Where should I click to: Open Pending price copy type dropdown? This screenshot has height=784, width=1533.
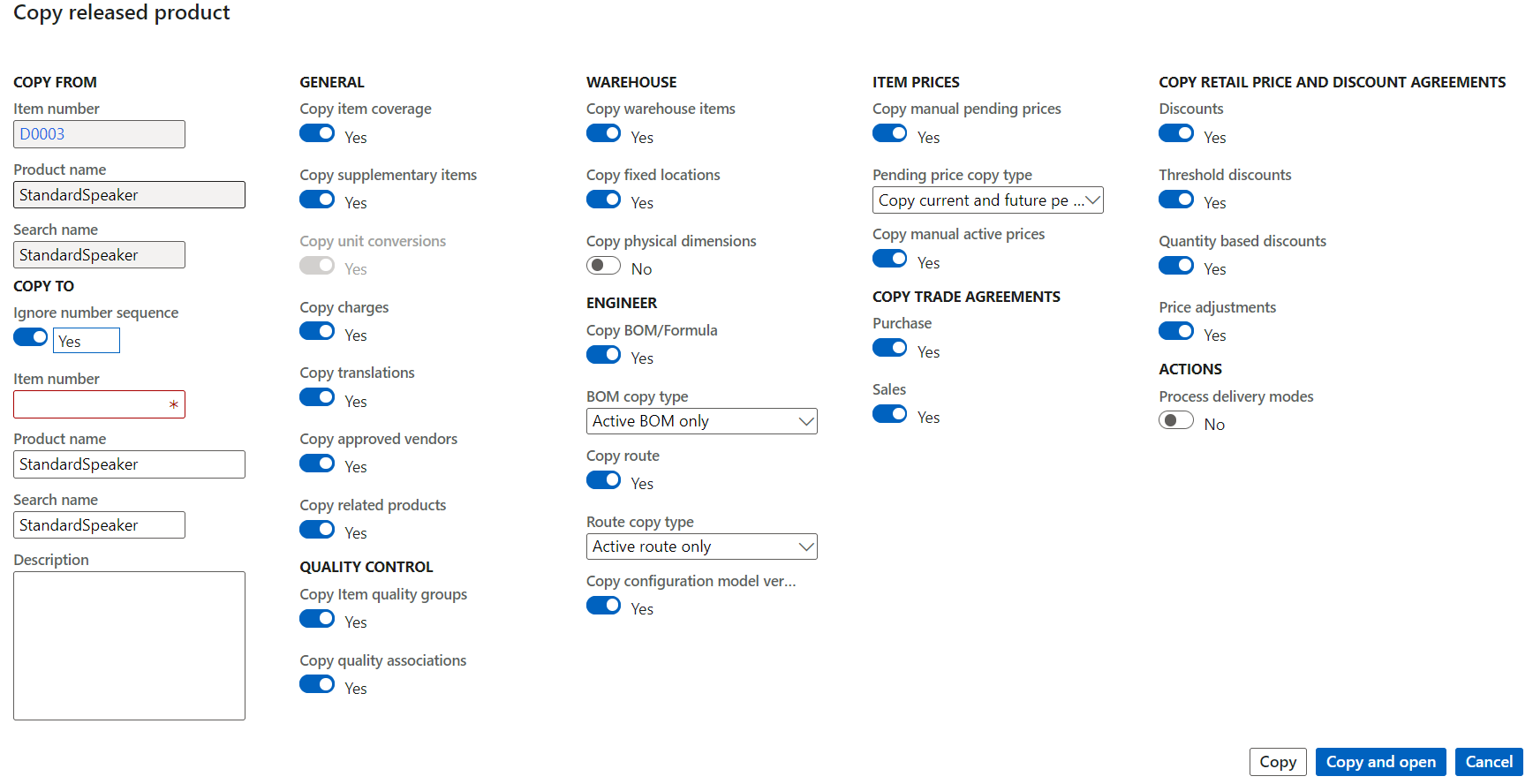(x=987, y=200)
